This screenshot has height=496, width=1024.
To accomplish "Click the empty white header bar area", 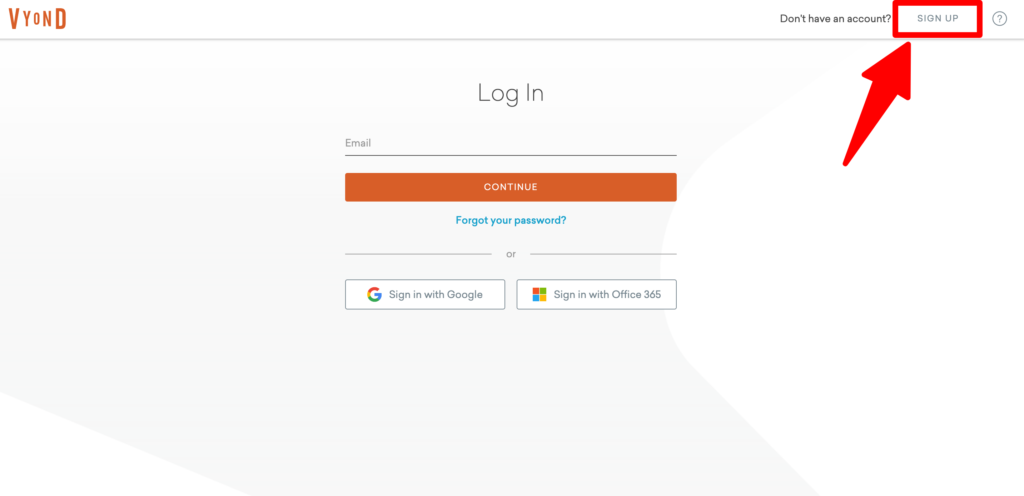I will click(424, 19).
